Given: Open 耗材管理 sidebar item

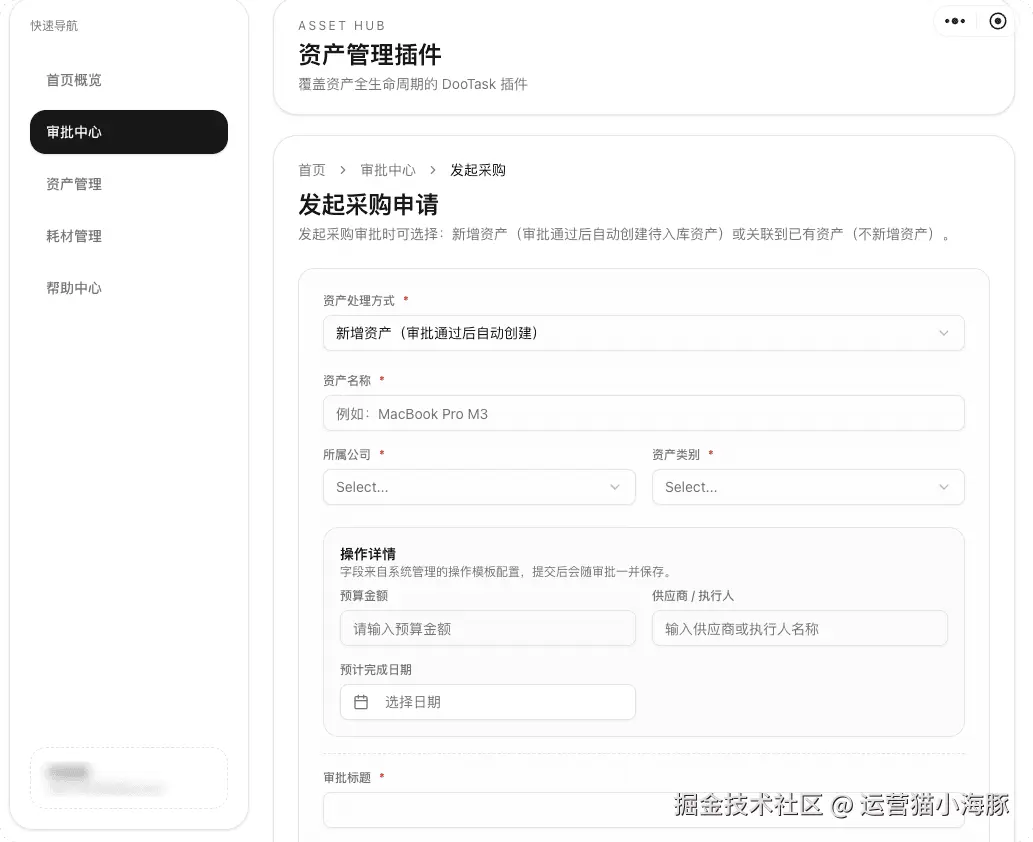Looking at the screenshot, I should tap(128, 236).
